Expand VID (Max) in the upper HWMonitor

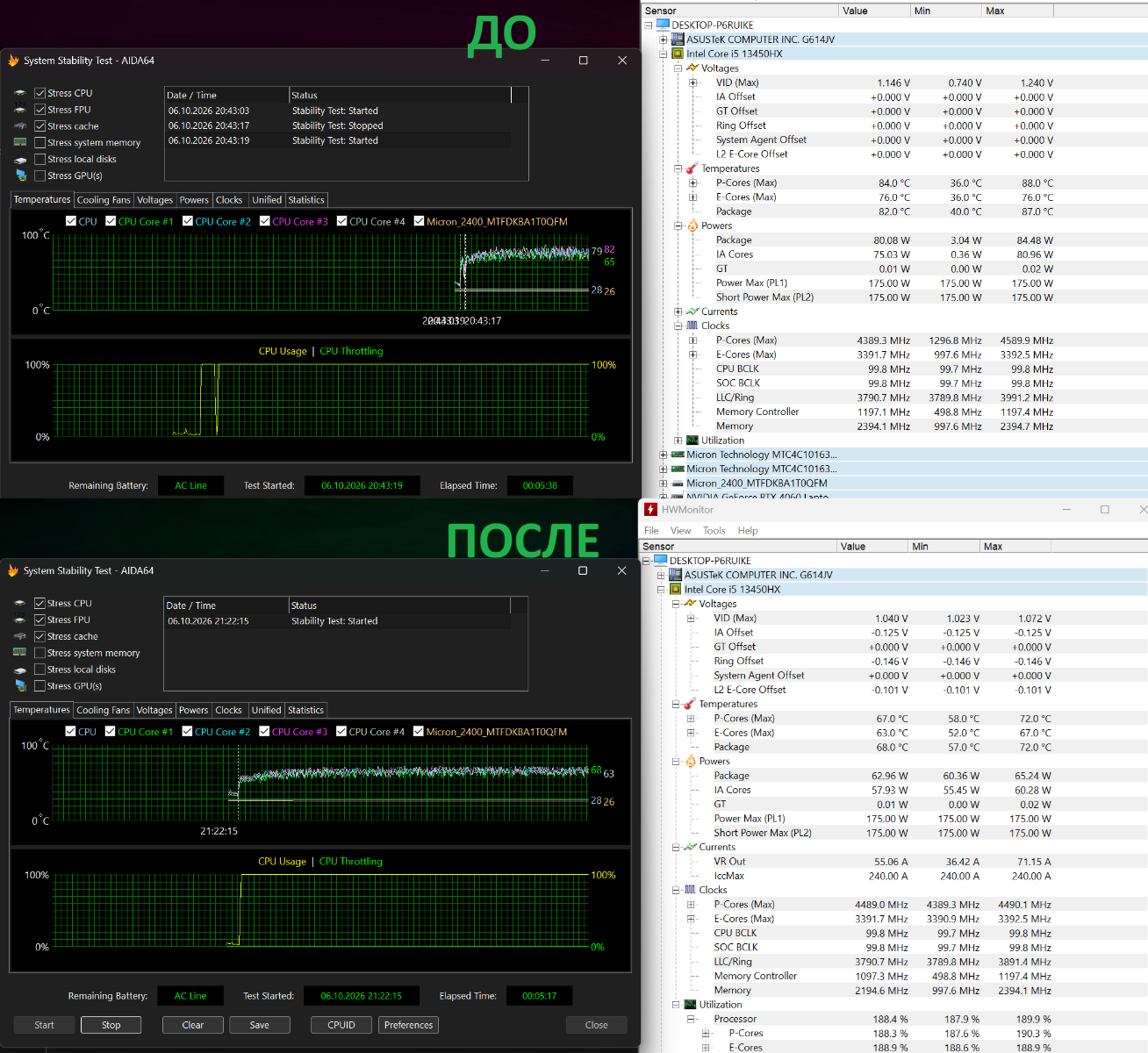[693, 83]
